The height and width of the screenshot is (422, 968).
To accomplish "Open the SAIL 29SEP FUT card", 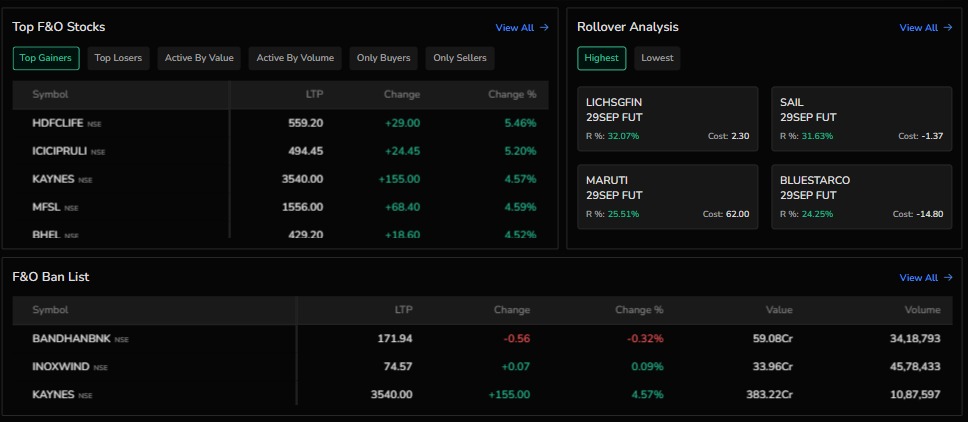I will click(861, 118).
